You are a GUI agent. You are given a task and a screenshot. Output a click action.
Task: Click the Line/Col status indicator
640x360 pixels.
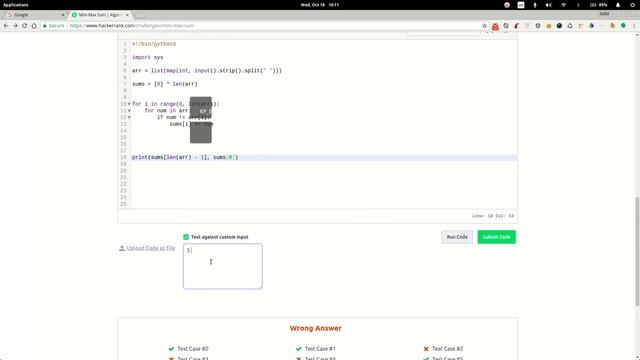click(493, 216)
